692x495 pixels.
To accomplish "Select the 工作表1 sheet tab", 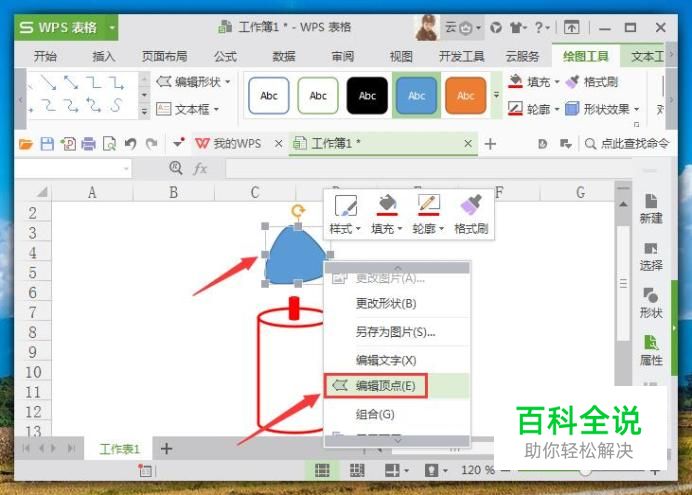I will click(120, 449).
